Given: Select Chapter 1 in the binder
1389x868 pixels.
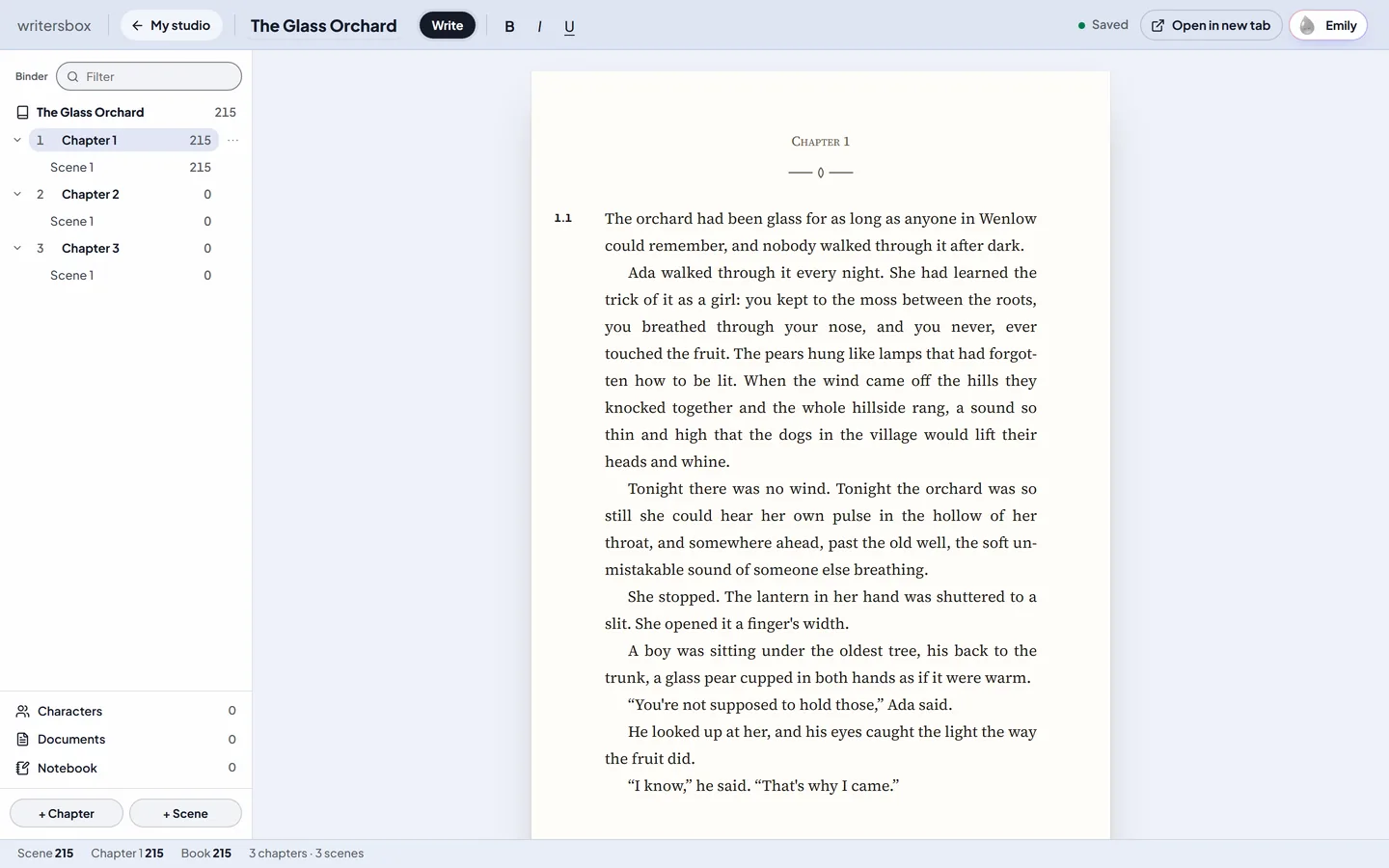Looking at the screenshot, I should (123, 140).
